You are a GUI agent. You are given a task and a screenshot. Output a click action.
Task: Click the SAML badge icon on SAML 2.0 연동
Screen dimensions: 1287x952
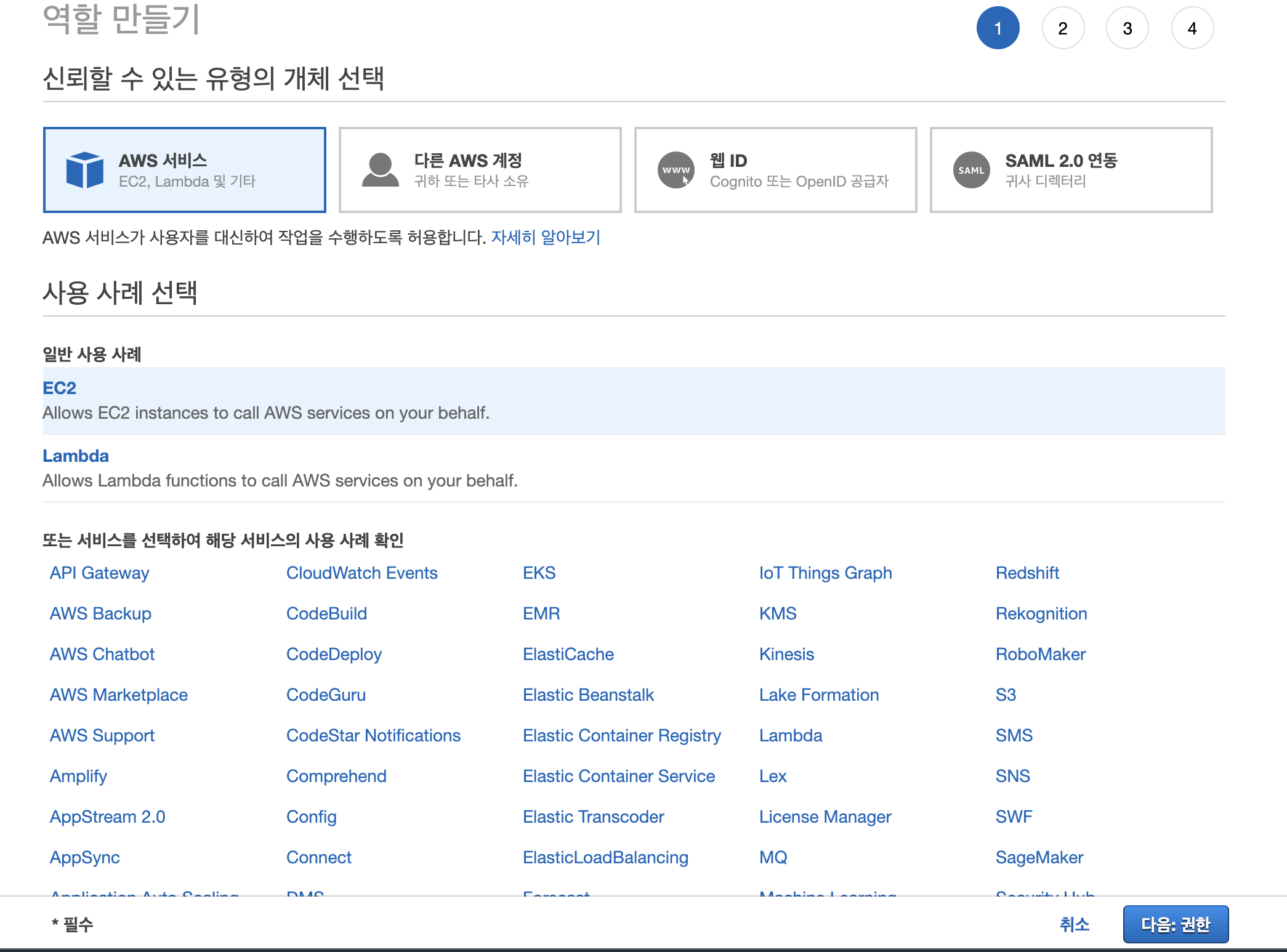(x=971, y=170)
